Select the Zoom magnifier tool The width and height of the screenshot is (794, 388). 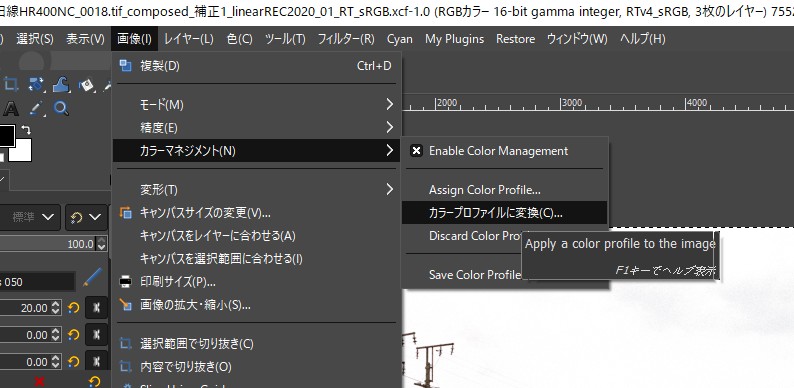coord(61,108)
